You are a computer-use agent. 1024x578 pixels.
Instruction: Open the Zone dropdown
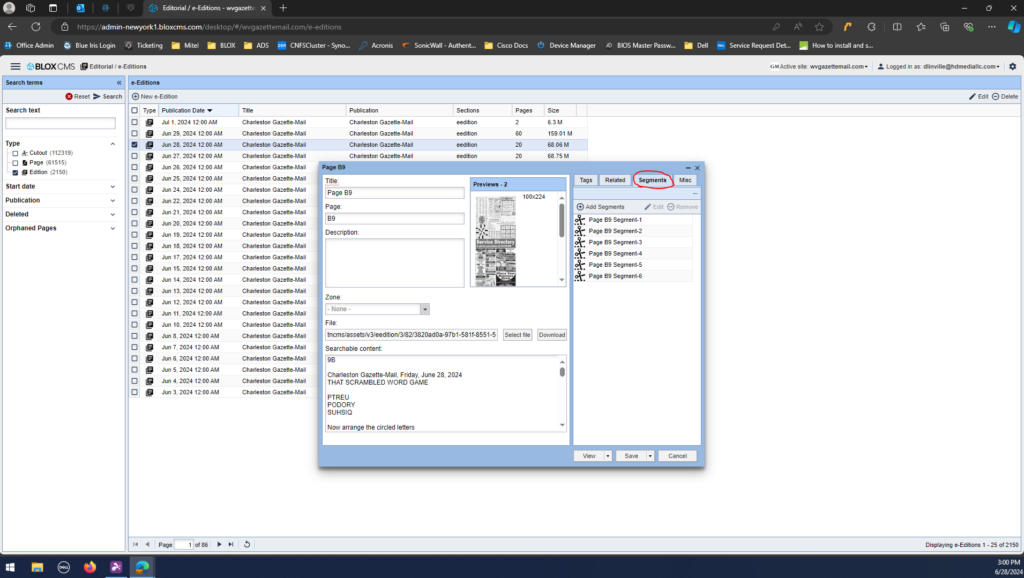(x=424, y=310)
